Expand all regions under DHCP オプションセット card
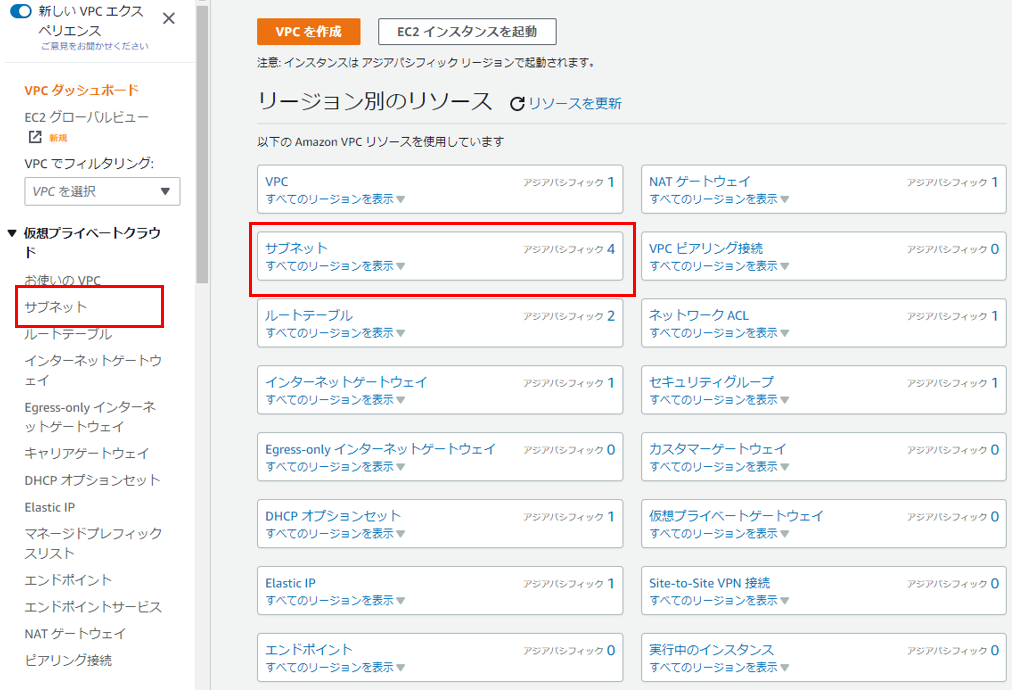Viewport: 1017px width, 695px height. tap(335, 534)
